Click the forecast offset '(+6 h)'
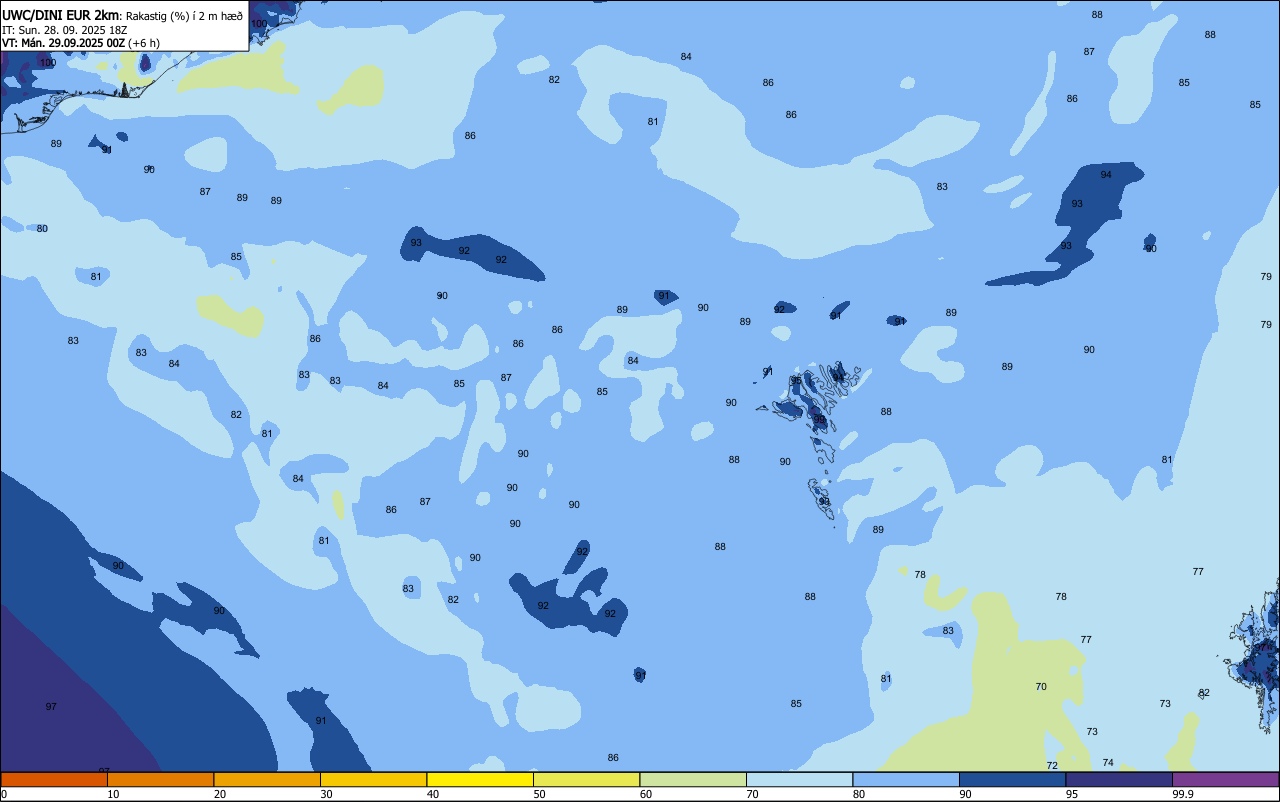 144,43
